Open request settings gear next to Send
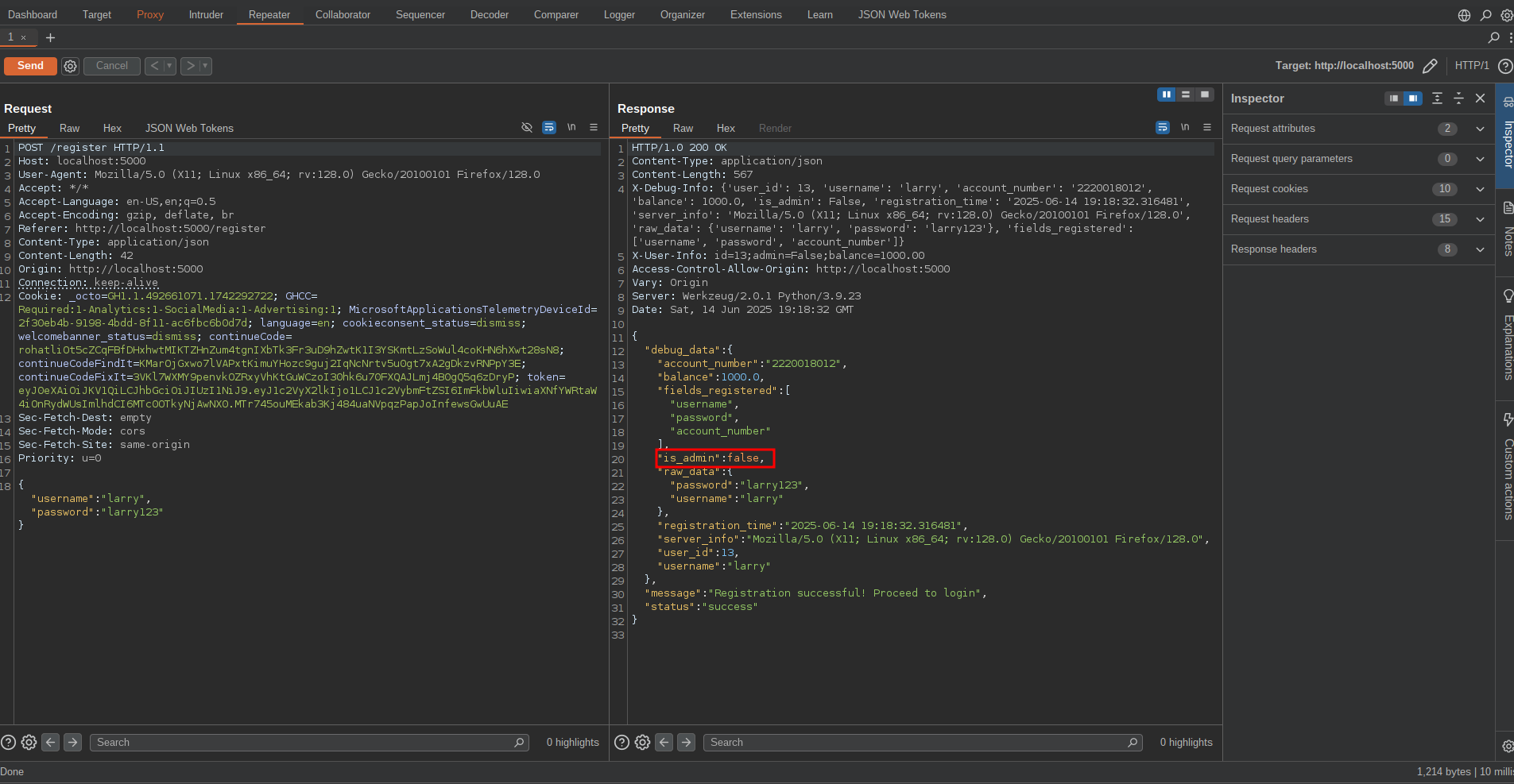Image resolution: width=1514 pixels, height=784 pixels. coord(71,67)
